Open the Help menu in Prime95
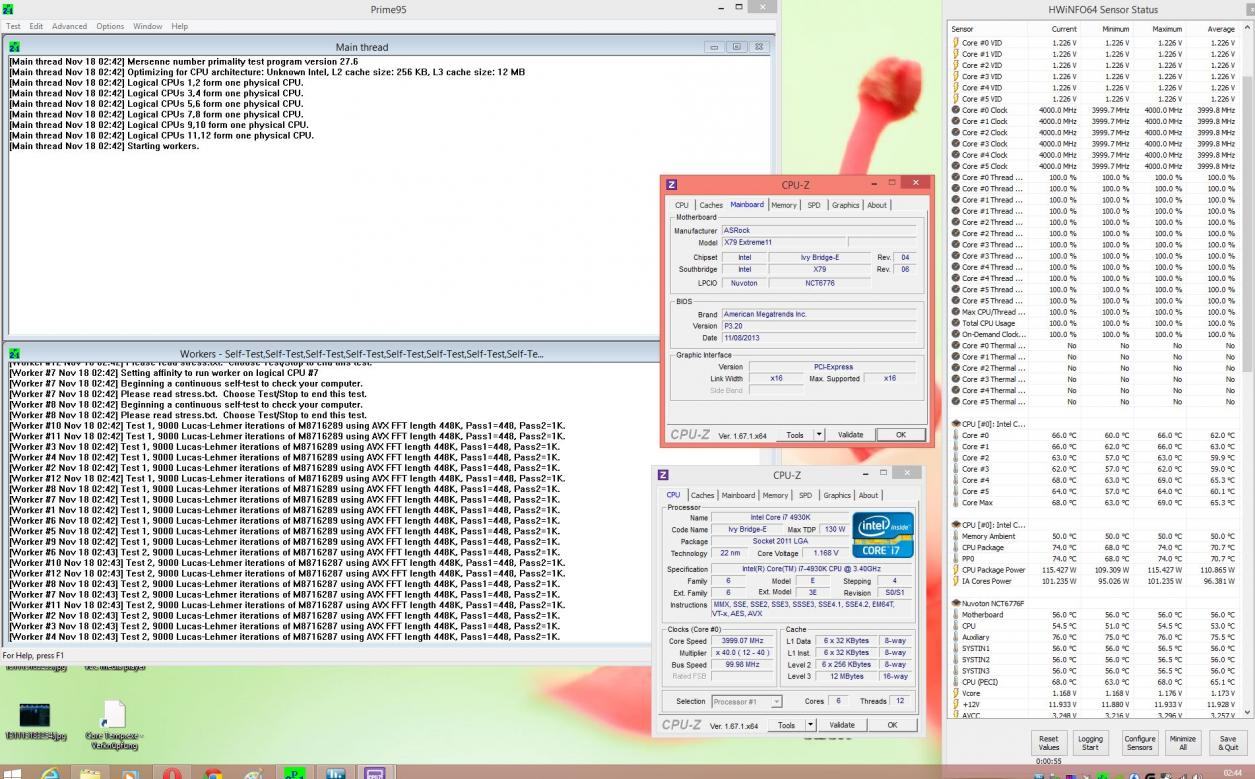Screen dimensions: 1255x779 179,26
